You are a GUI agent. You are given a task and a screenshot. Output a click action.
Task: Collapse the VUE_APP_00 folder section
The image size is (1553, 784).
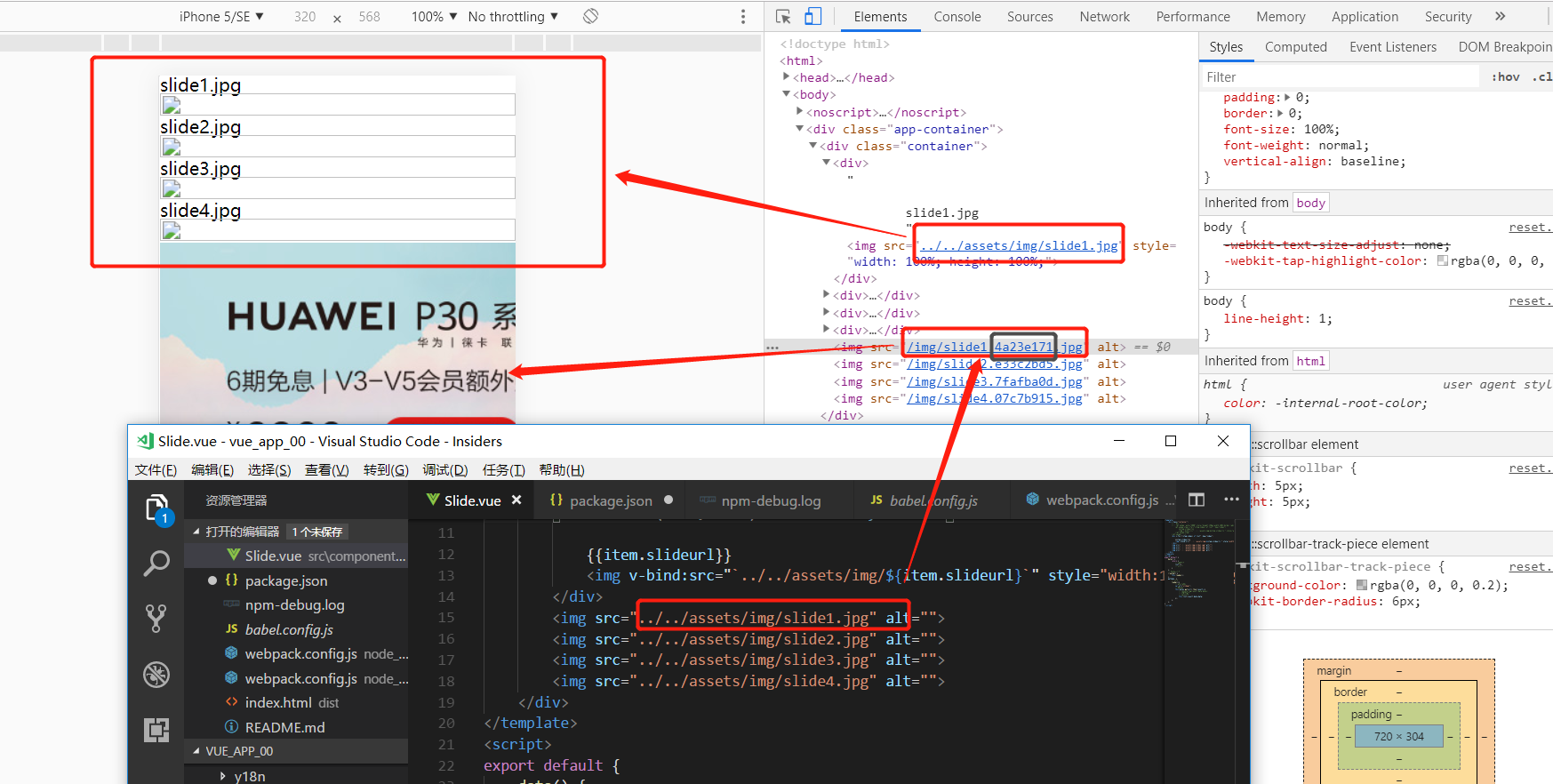click(196, 751)
